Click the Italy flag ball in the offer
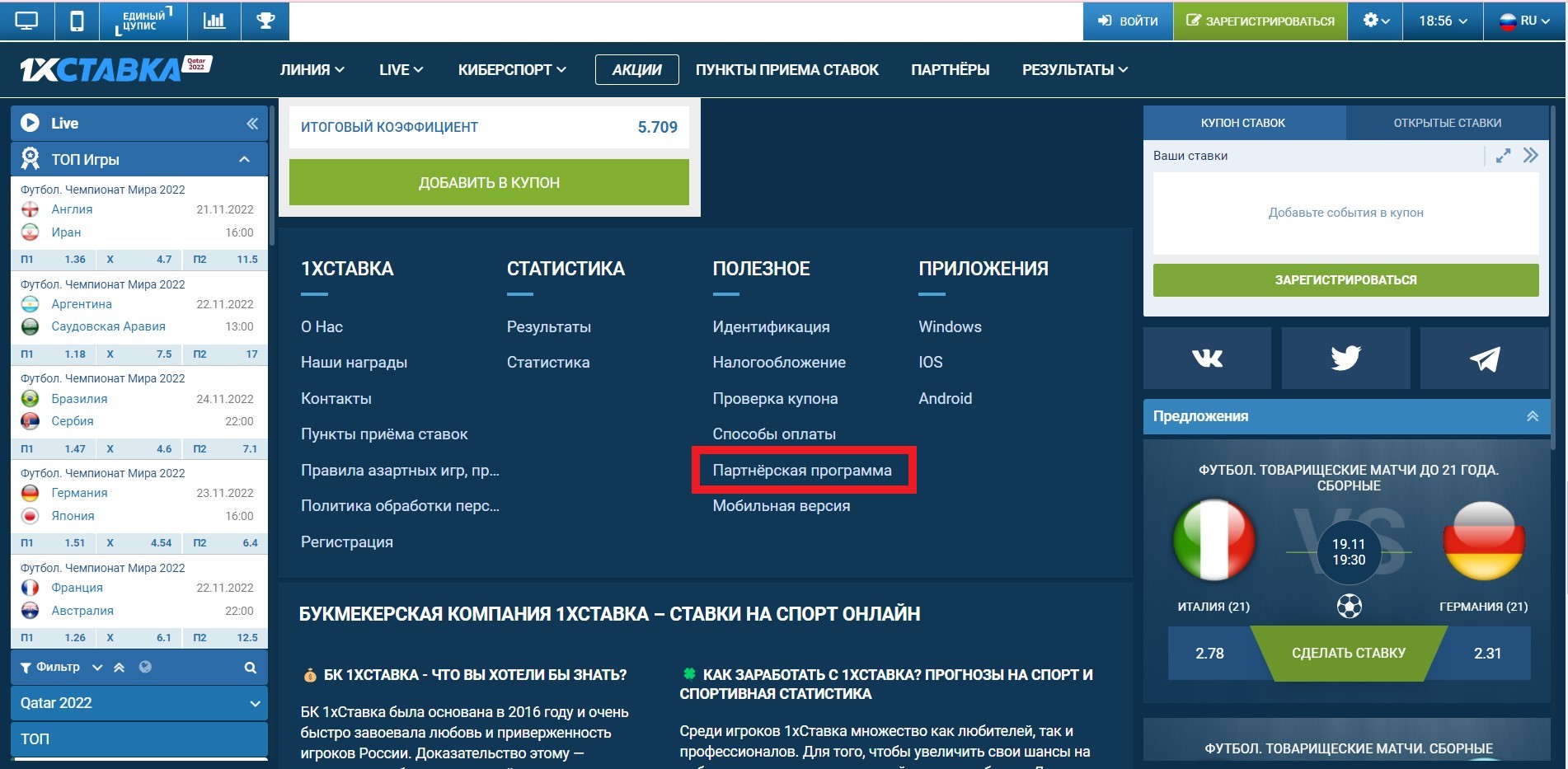1568x769 pixels. (1214, 541)
